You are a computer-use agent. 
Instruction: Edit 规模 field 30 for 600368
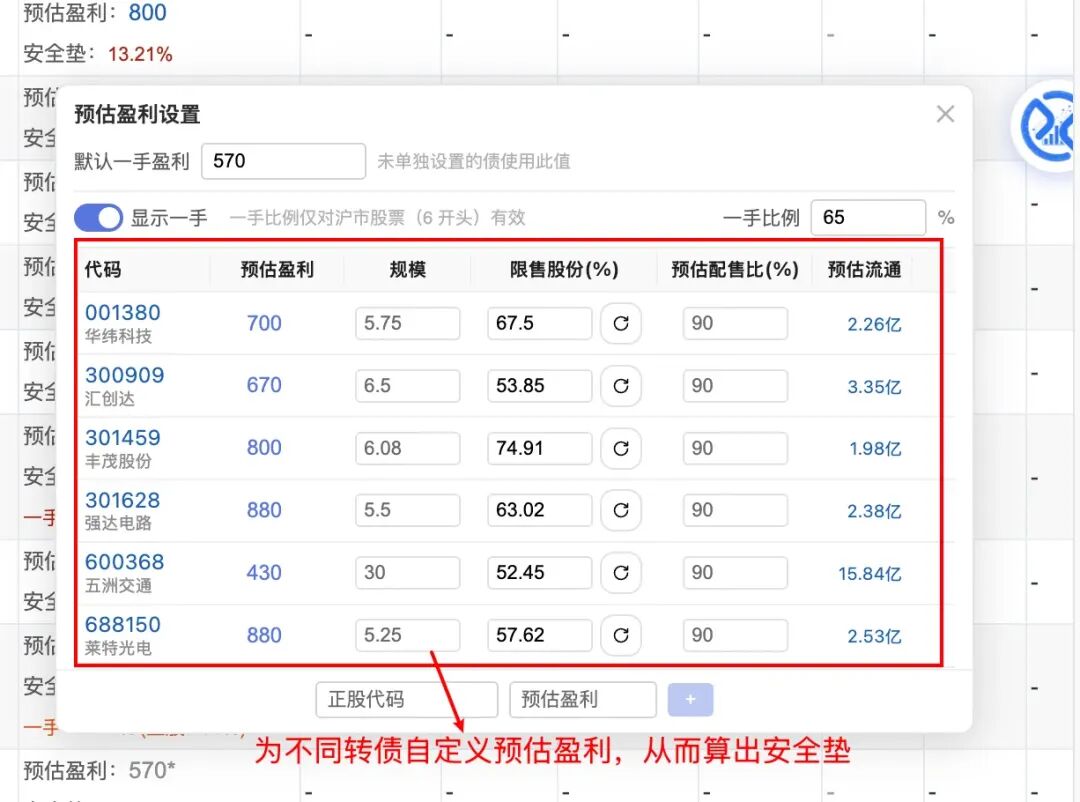(x=408, y=573)
